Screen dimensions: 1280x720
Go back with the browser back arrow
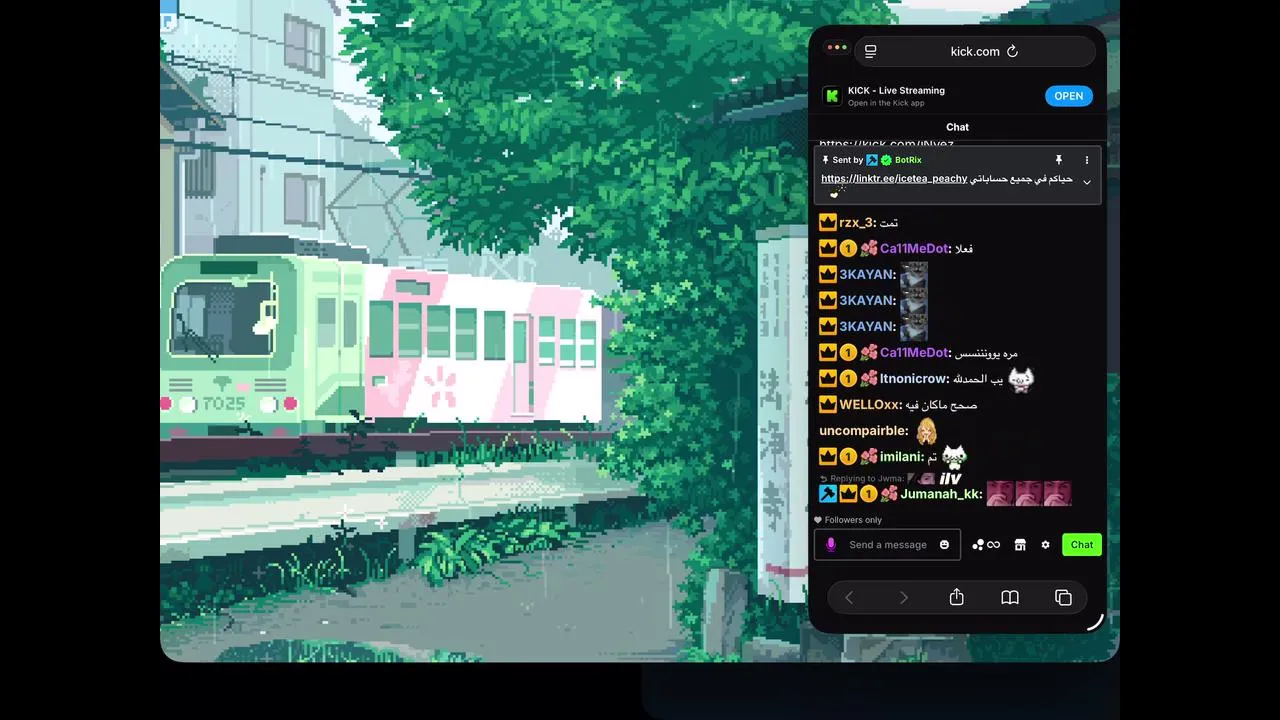[x=849, y=597]
